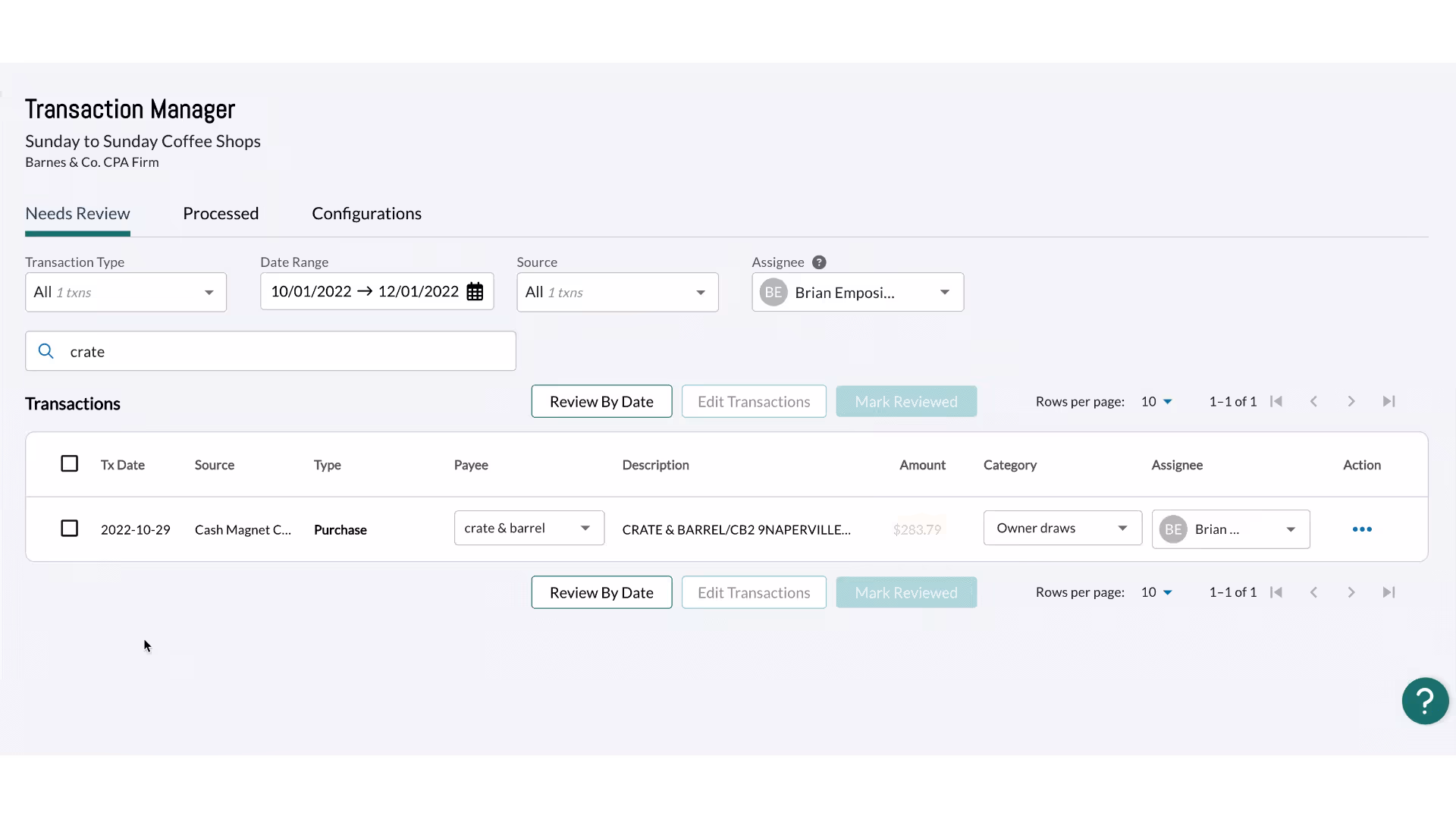The image size is (1456, 819).
Task: Click the top Review By Date button
Action: coord(601,401)
